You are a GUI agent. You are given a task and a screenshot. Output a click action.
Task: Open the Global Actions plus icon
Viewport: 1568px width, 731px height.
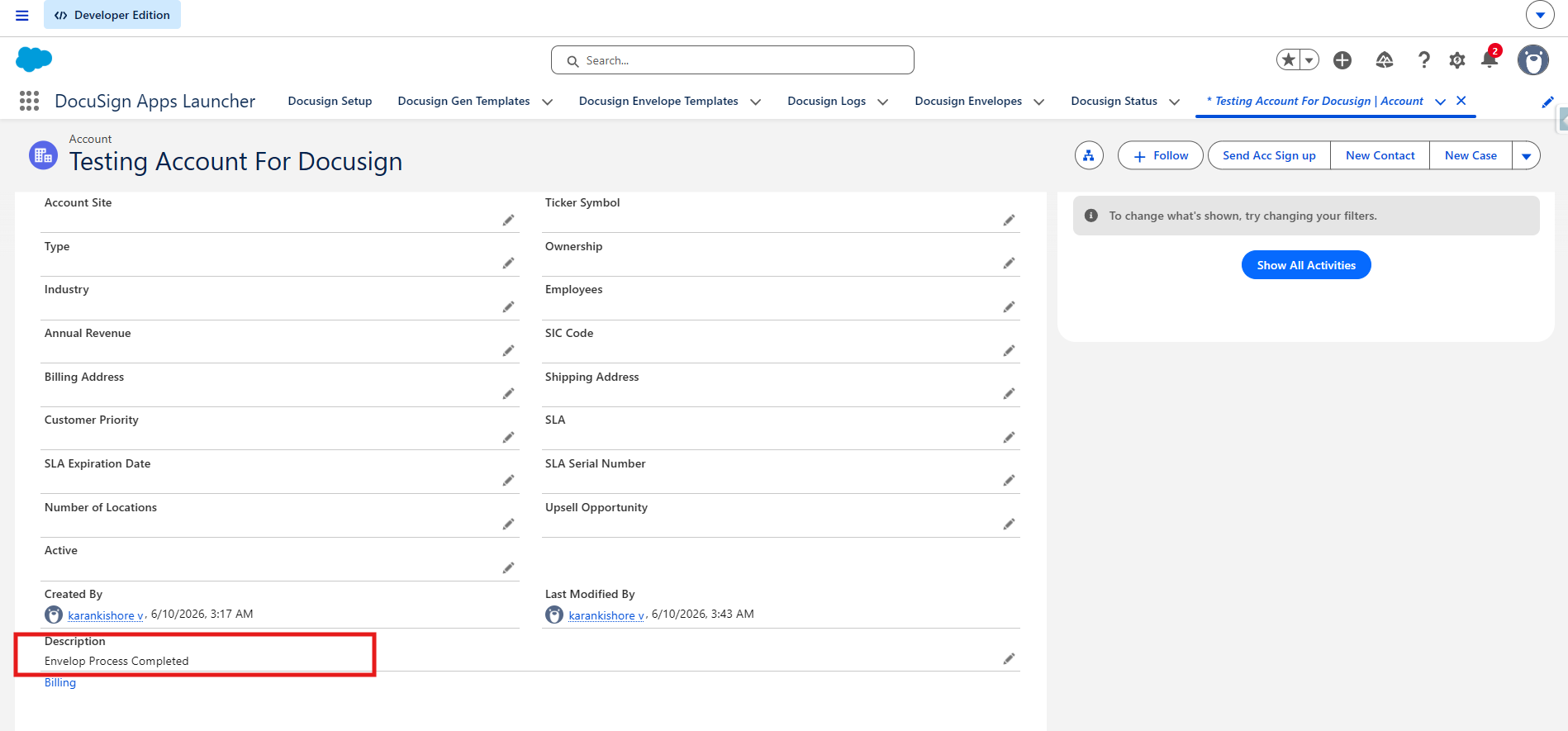1342,59
